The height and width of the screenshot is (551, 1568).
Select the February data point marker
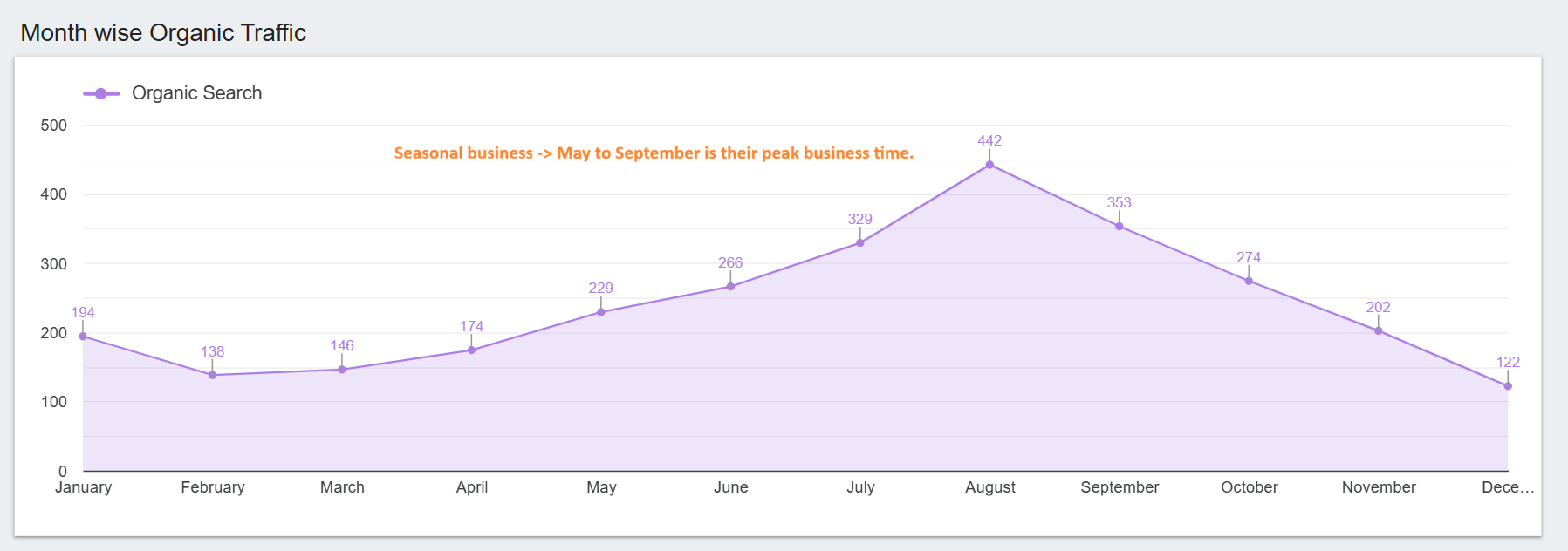point(213,375)
